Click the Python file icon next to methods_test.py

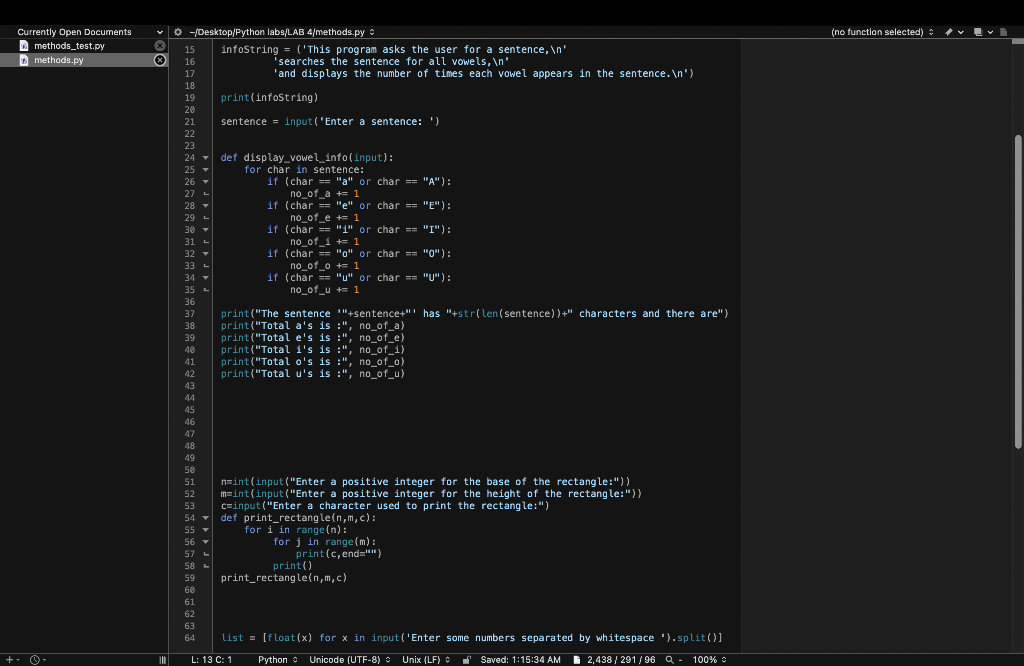coord(24,46)
